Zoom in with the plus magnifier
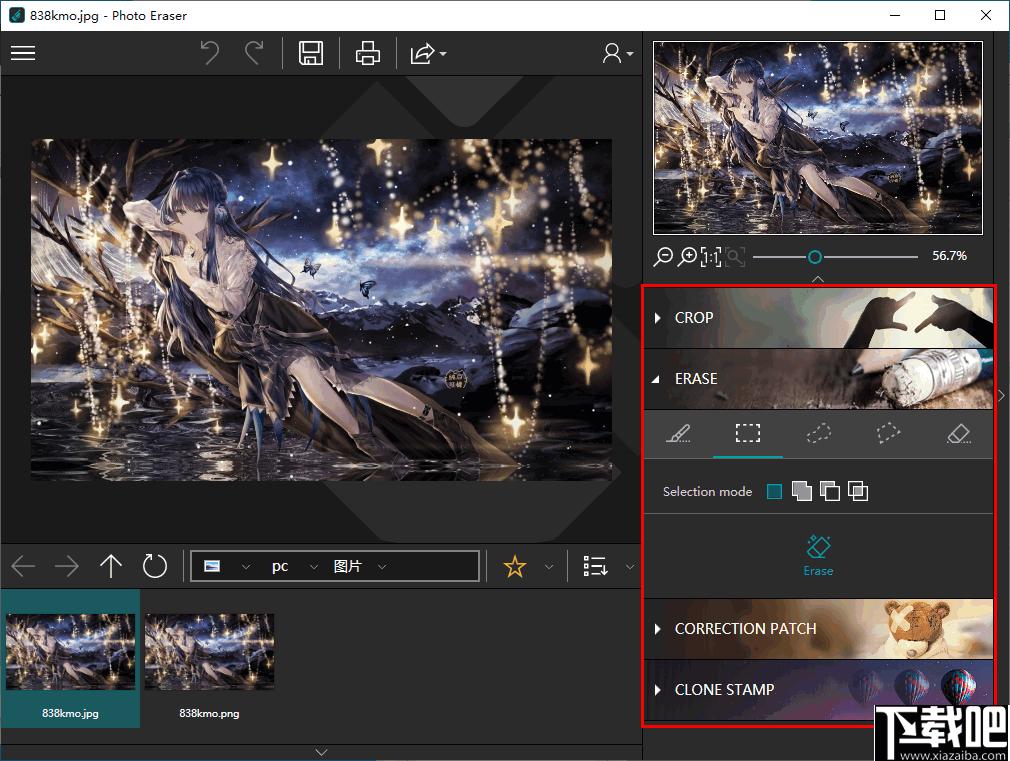The image size is (1010, 761). [x=688, y=256]
